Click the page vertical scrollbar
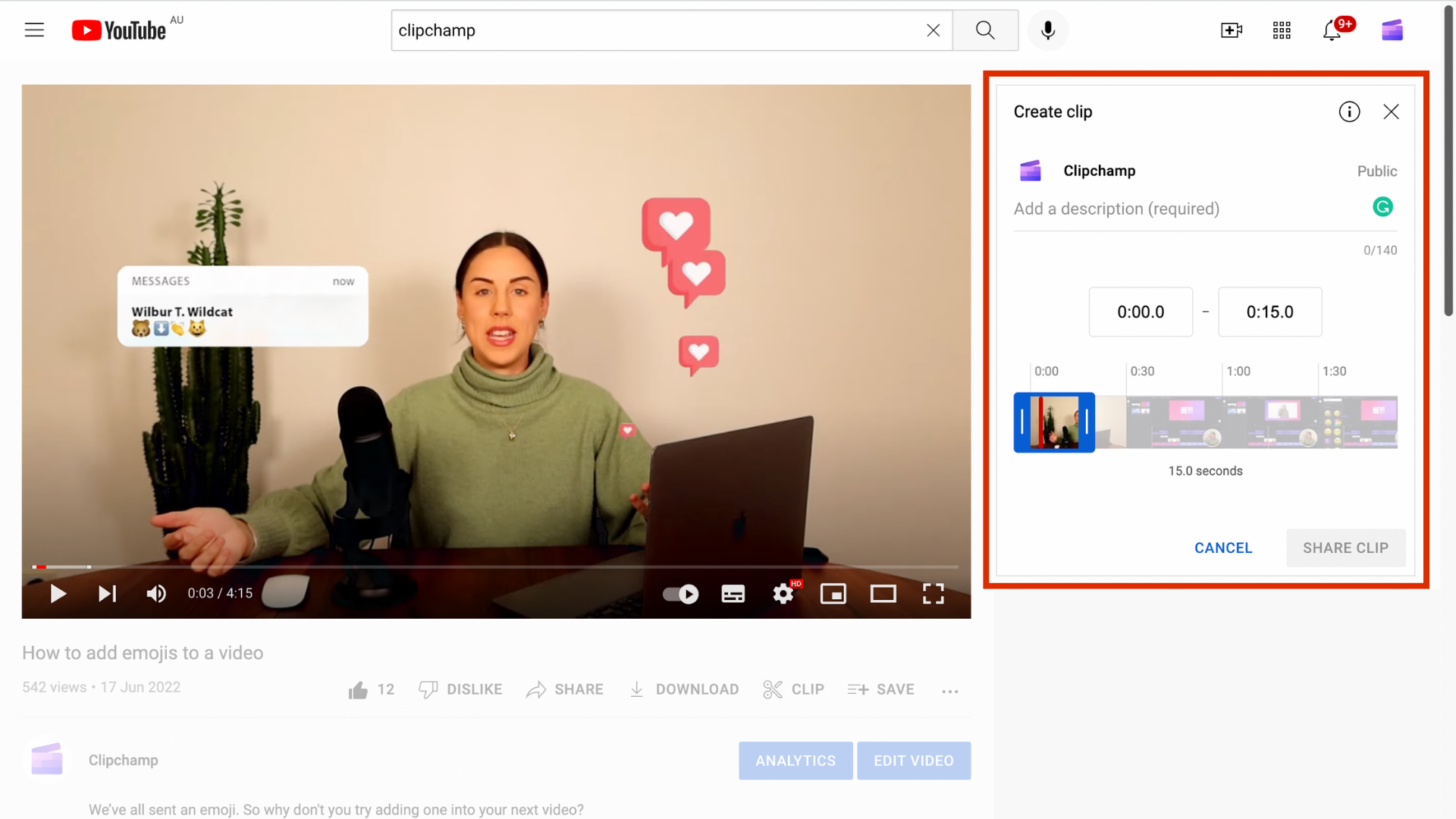This screenshot has width=1456, height=819. 1448,159
